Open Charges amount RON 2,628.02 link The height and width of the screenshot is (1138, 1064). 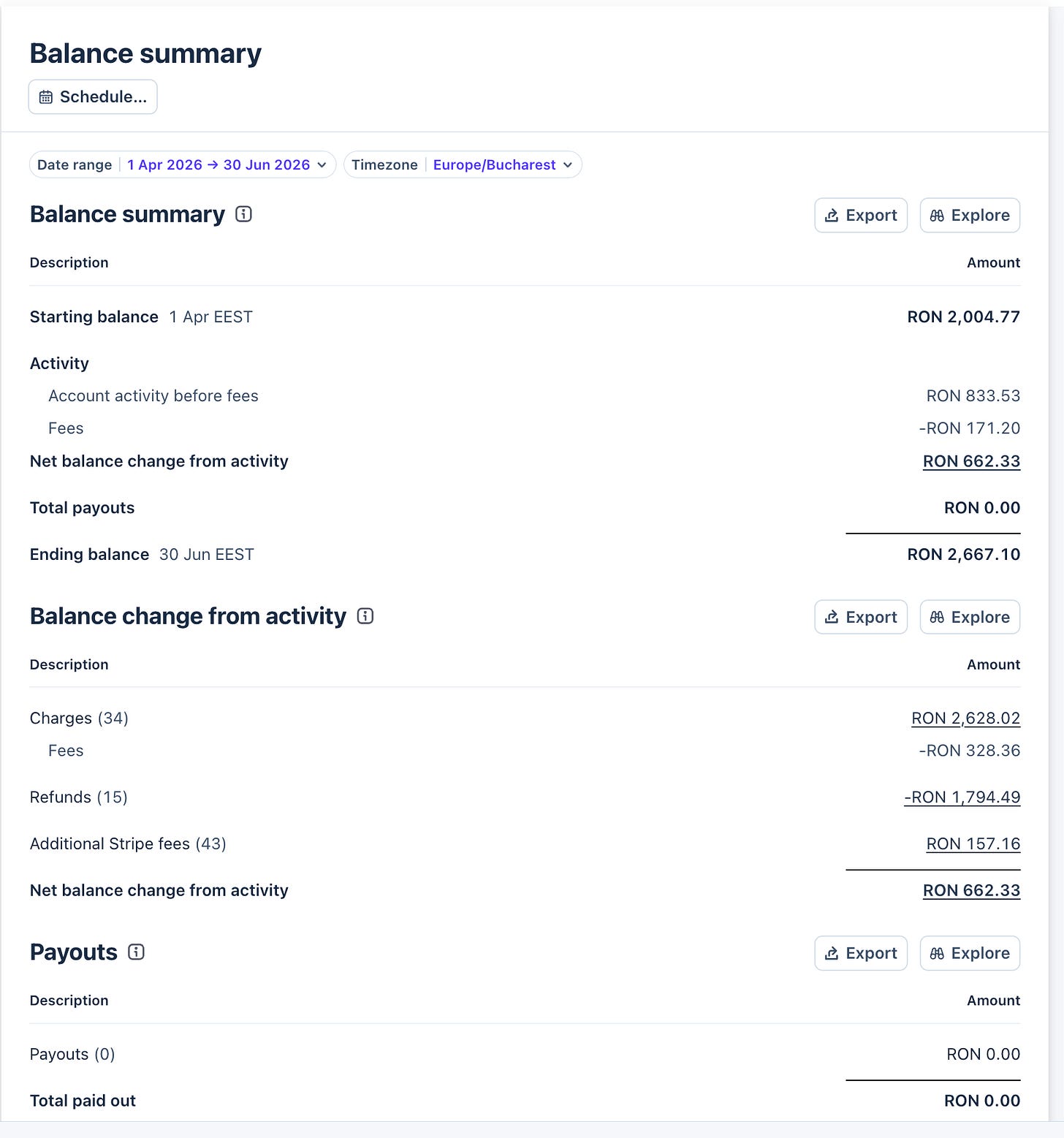[x=965, y=718]
